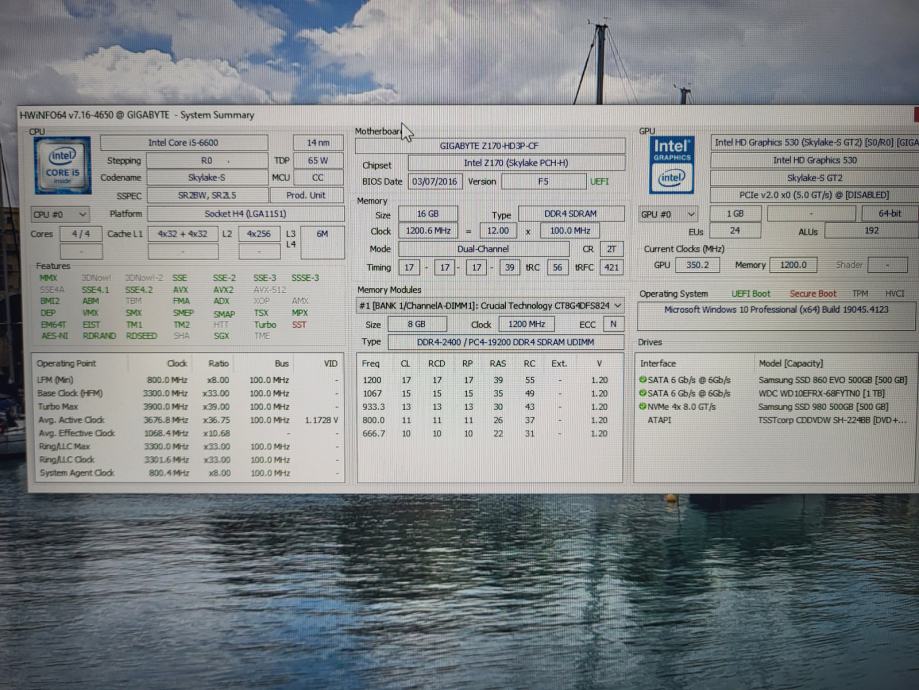Viewport: 919px width, 690px height.
Task: Click the Operating Point column header
Action: pos(66,364)
